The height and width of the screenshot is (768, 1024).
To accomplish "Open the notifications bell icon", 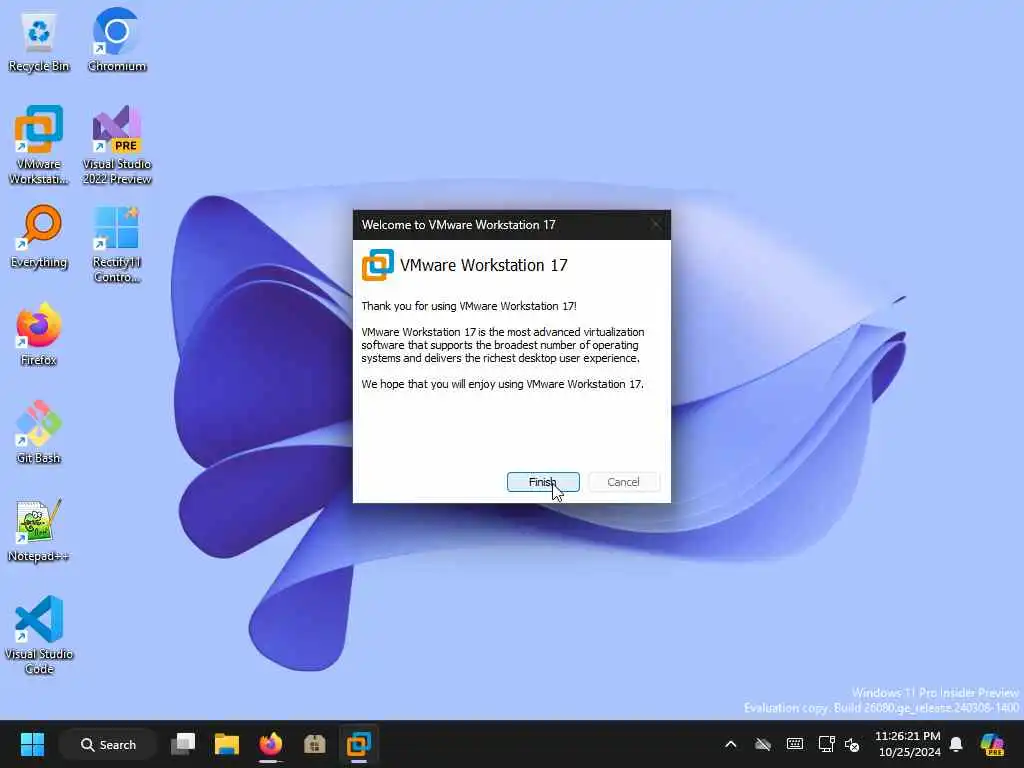I will click(956, 744).
